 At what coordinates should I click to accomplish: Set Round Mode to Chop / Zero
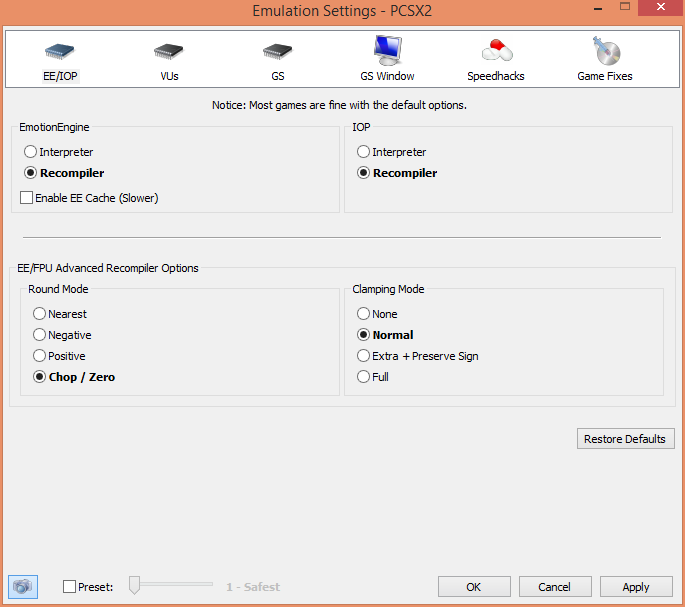(74, 377)
